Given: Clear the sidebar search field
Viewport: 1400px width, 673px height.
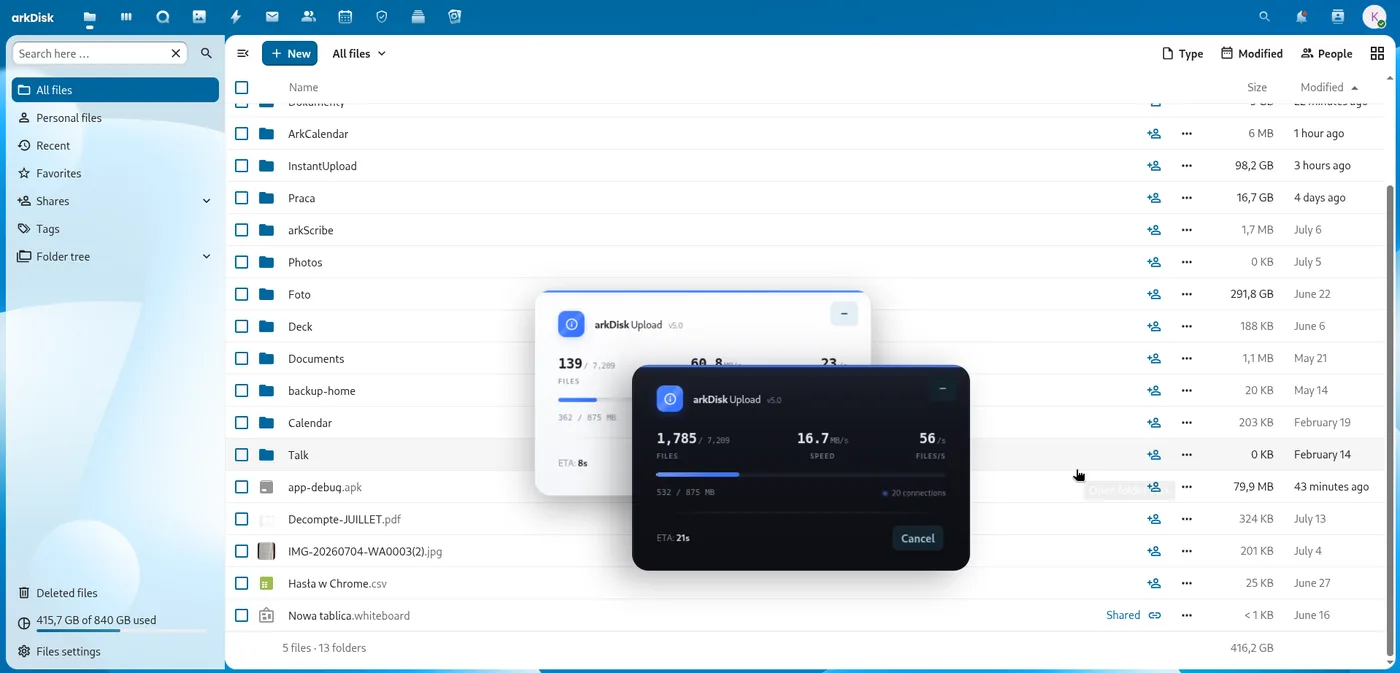Looking at the screenshot, I should 176,53.
